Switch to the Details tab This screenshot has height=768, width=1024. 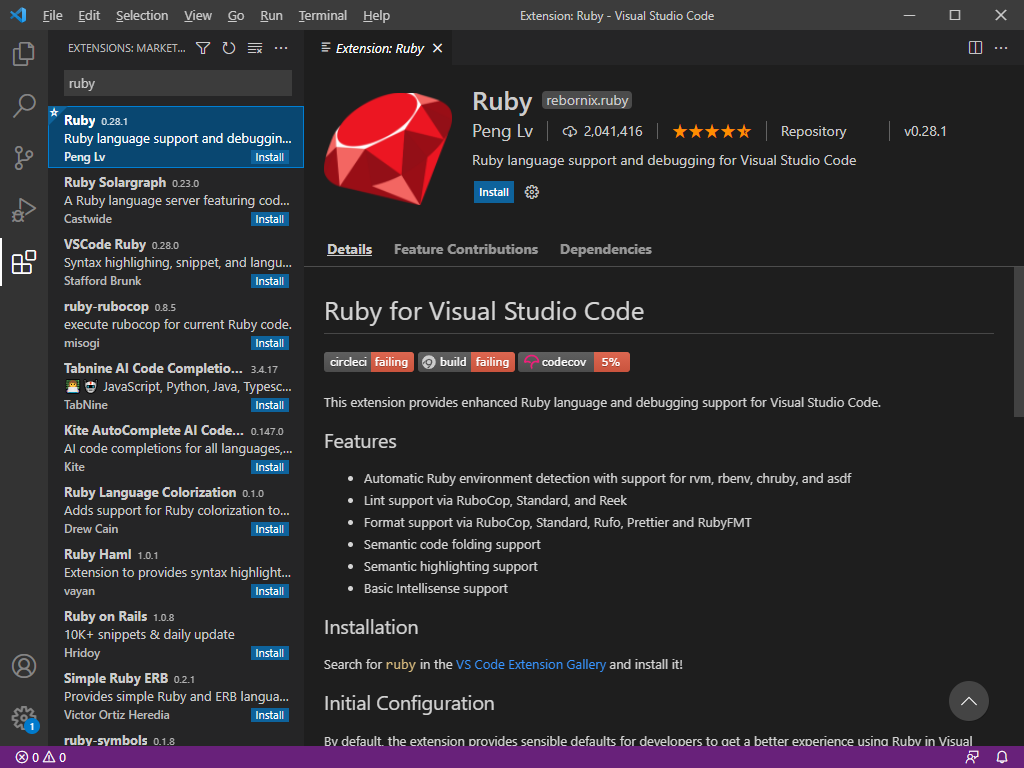(x=349, y=249)
